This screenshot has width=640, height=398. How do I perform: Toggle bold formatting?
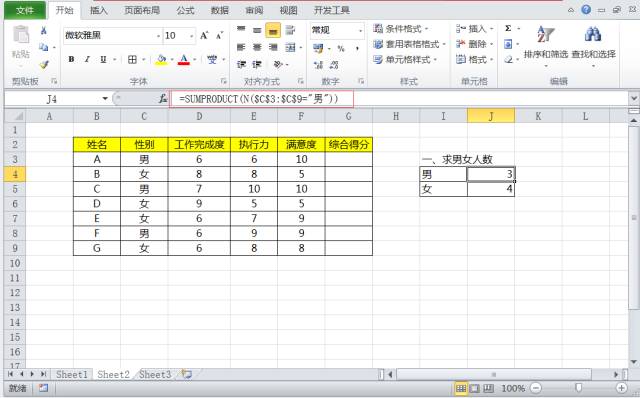point(71,60)
